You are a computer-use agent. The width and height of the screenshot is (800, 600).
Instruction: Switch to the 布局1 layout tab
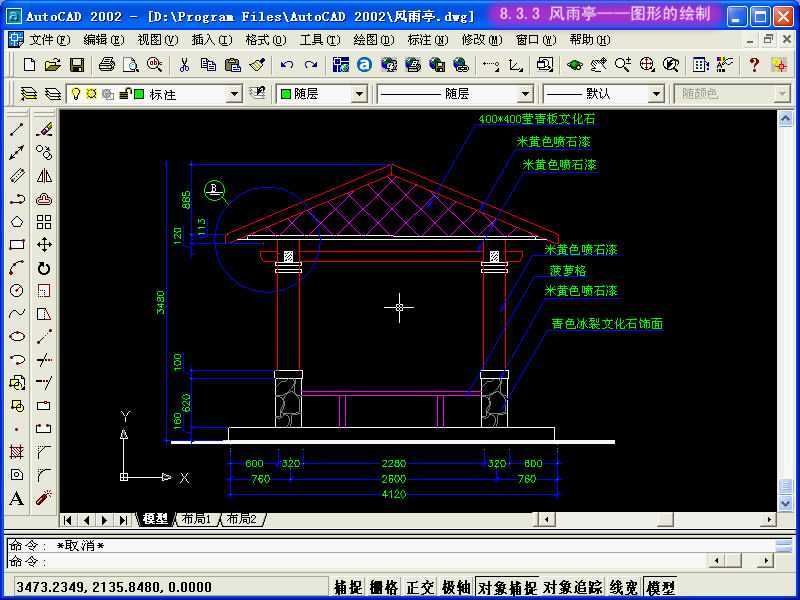point(196,519)
